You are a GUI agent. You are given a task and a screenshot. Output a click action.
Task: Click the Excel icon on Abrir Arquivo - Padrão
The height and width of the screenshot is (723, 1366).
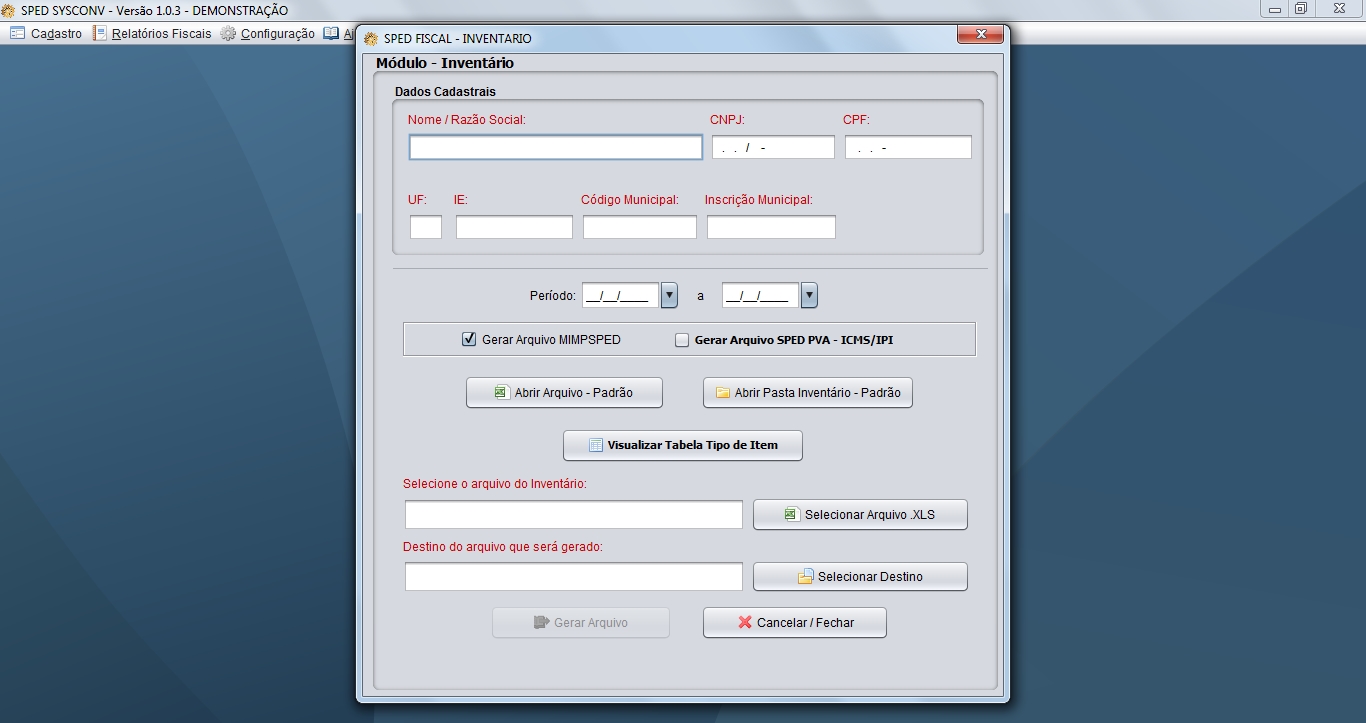[x=501, y=393]
